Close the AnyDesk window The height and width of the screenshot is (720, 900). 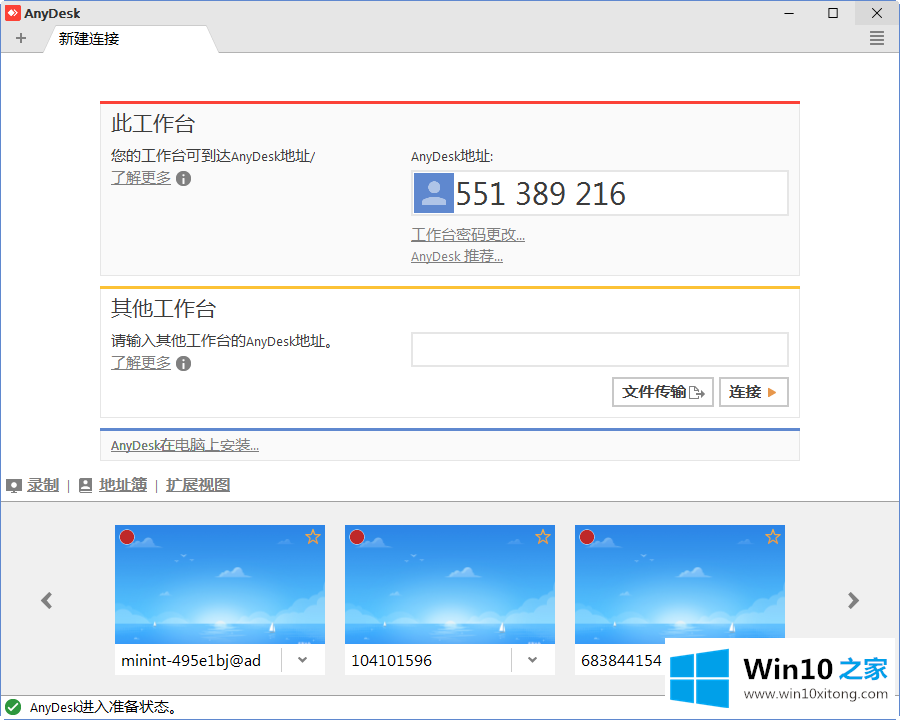(x=876, y=13)
